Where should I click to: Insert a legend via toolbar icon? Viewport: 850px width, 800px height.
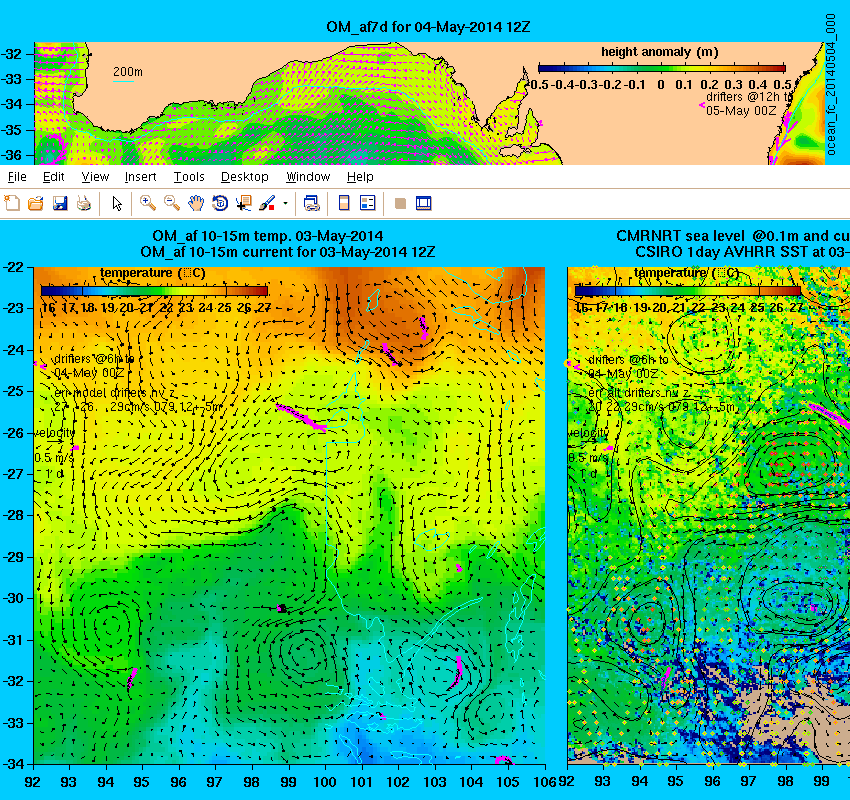click(x=368, y=203)
